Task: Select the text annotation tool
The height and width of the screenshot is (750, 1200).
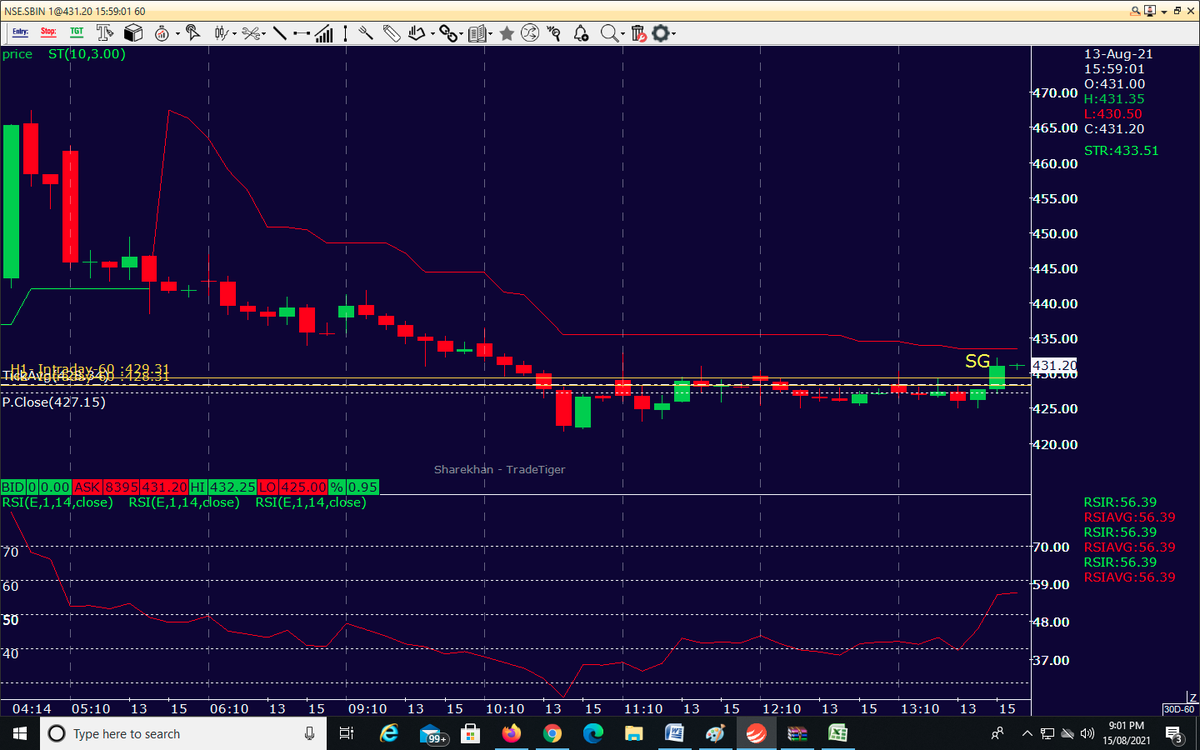Action: (105, 34)
